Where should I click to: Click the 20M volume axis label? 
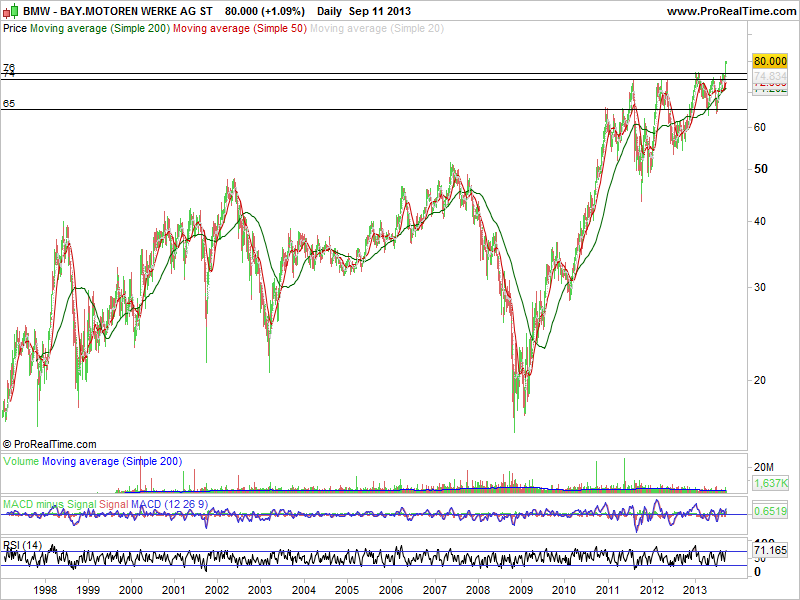point(764,467)
